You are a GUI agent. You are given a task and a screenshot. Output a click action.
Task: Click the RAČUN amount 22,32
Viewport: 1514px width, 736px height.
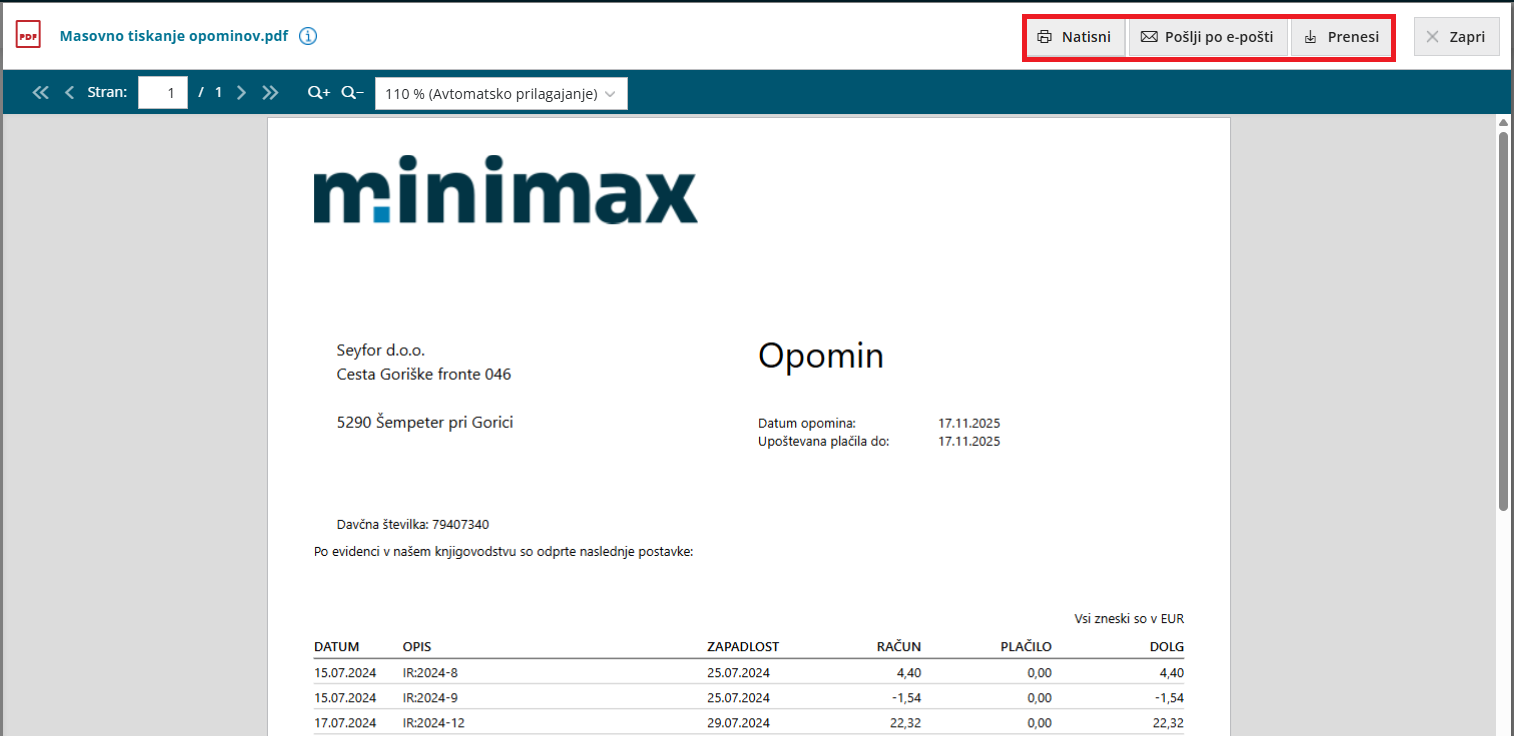pyautogui.click(x=905, y=723)
